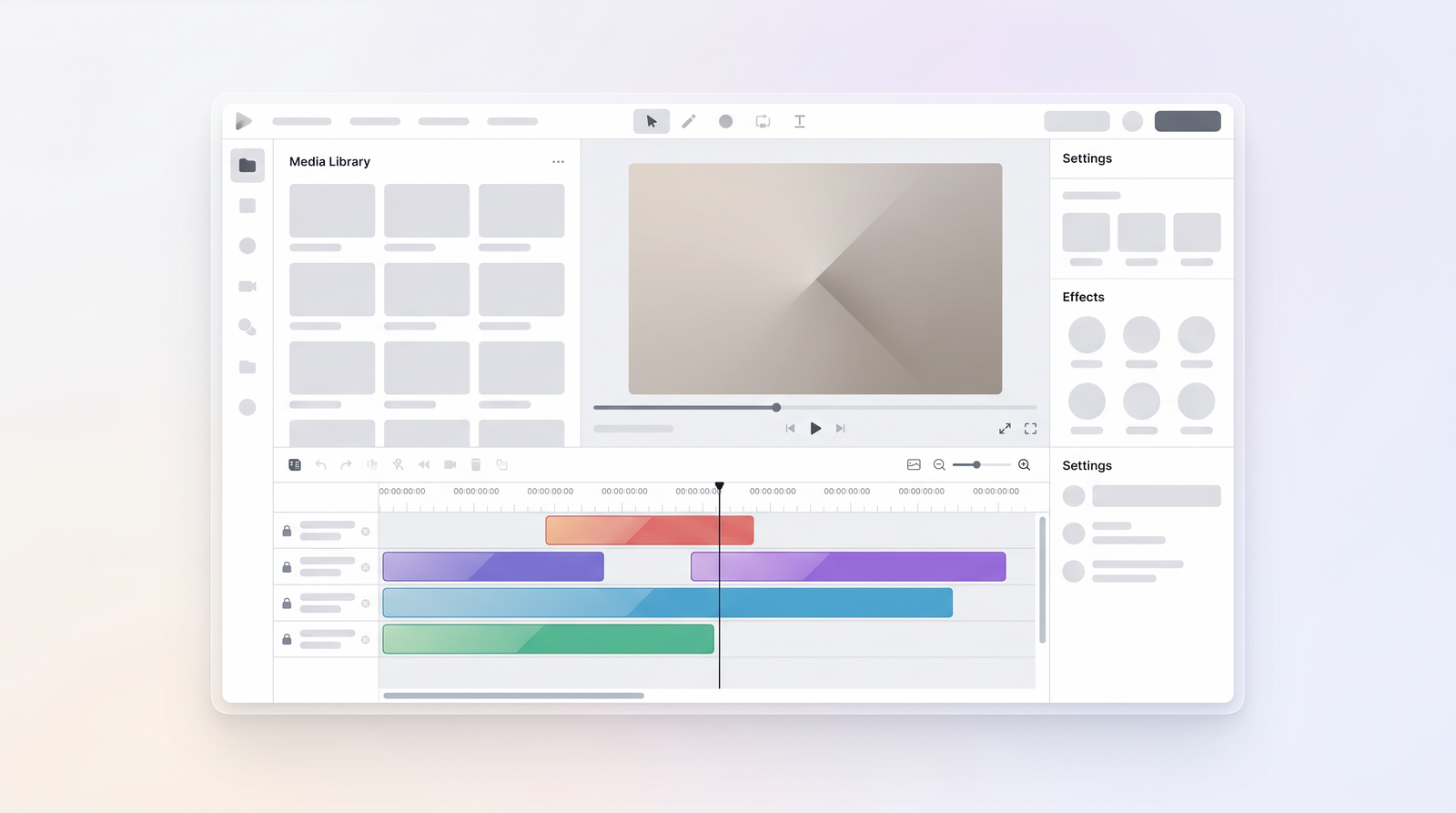This screenshot has width=1456, height=813.
Task: Click the preview playback progress slider handle
Action: click(x=776, y=408)
